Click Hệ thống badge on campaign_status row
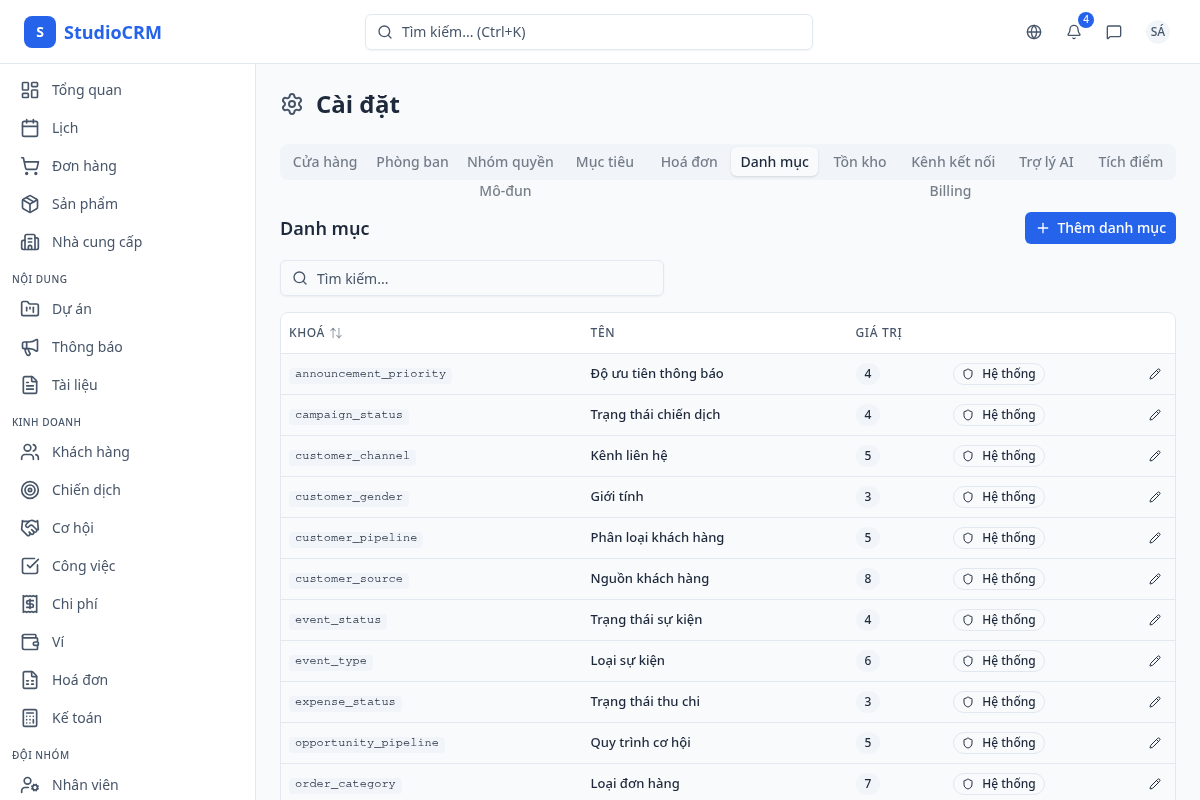 coord(998,415)
